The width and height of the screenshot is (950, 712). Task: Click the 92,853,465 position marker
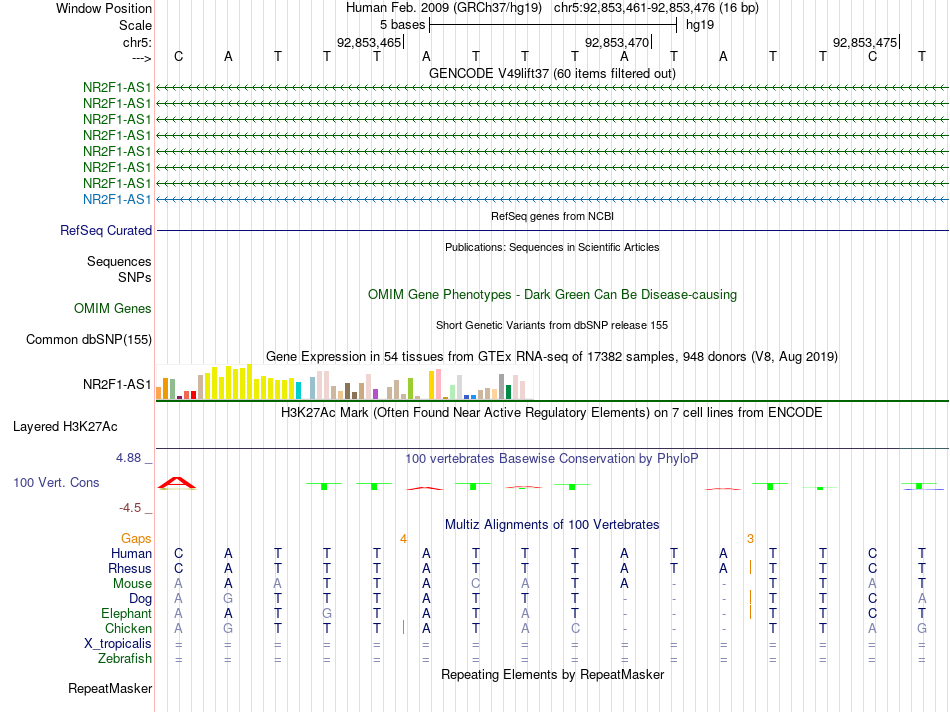(369, 42)
